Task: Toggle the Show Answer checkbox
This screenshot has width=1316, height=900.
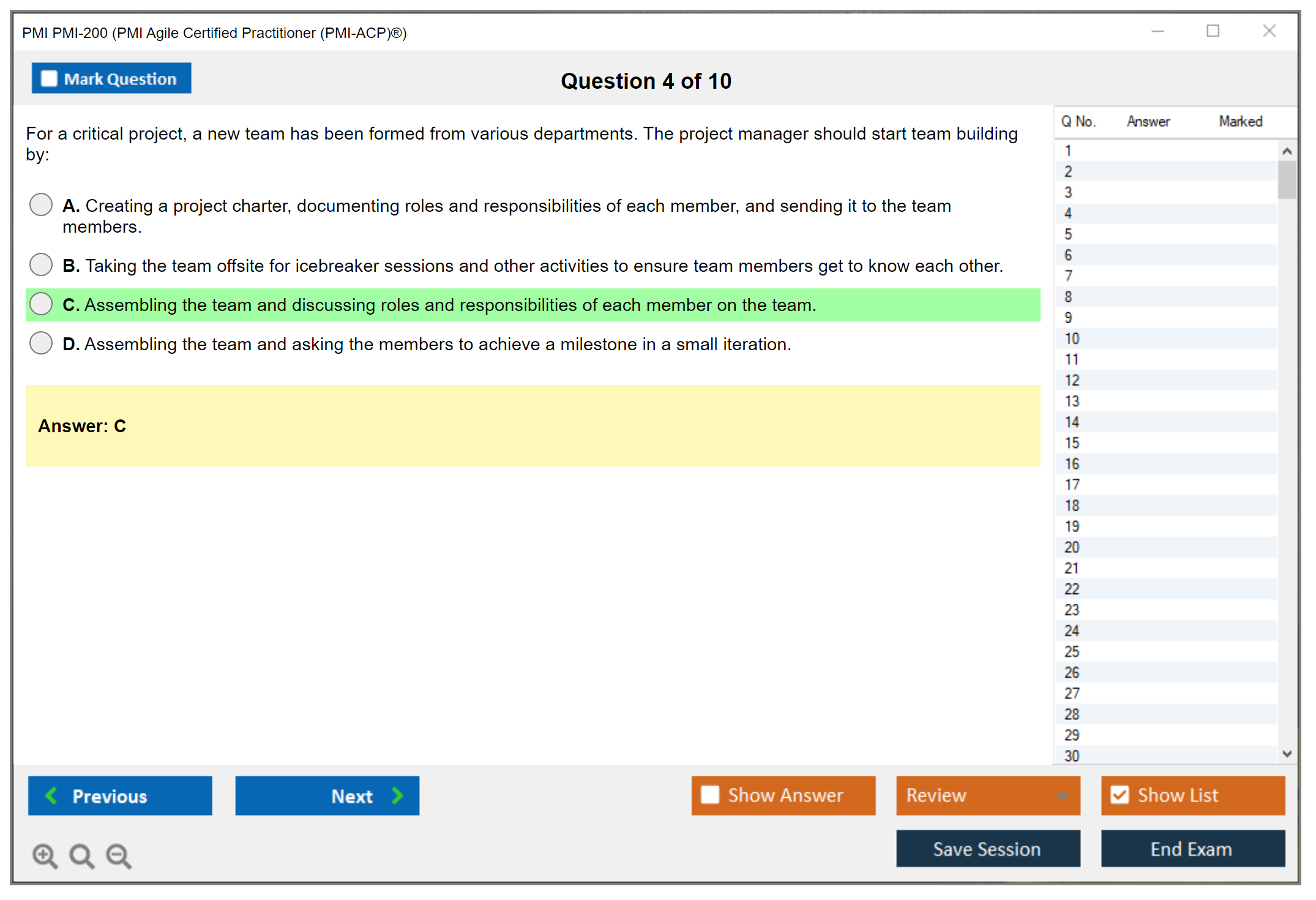Action: point(710,795)
